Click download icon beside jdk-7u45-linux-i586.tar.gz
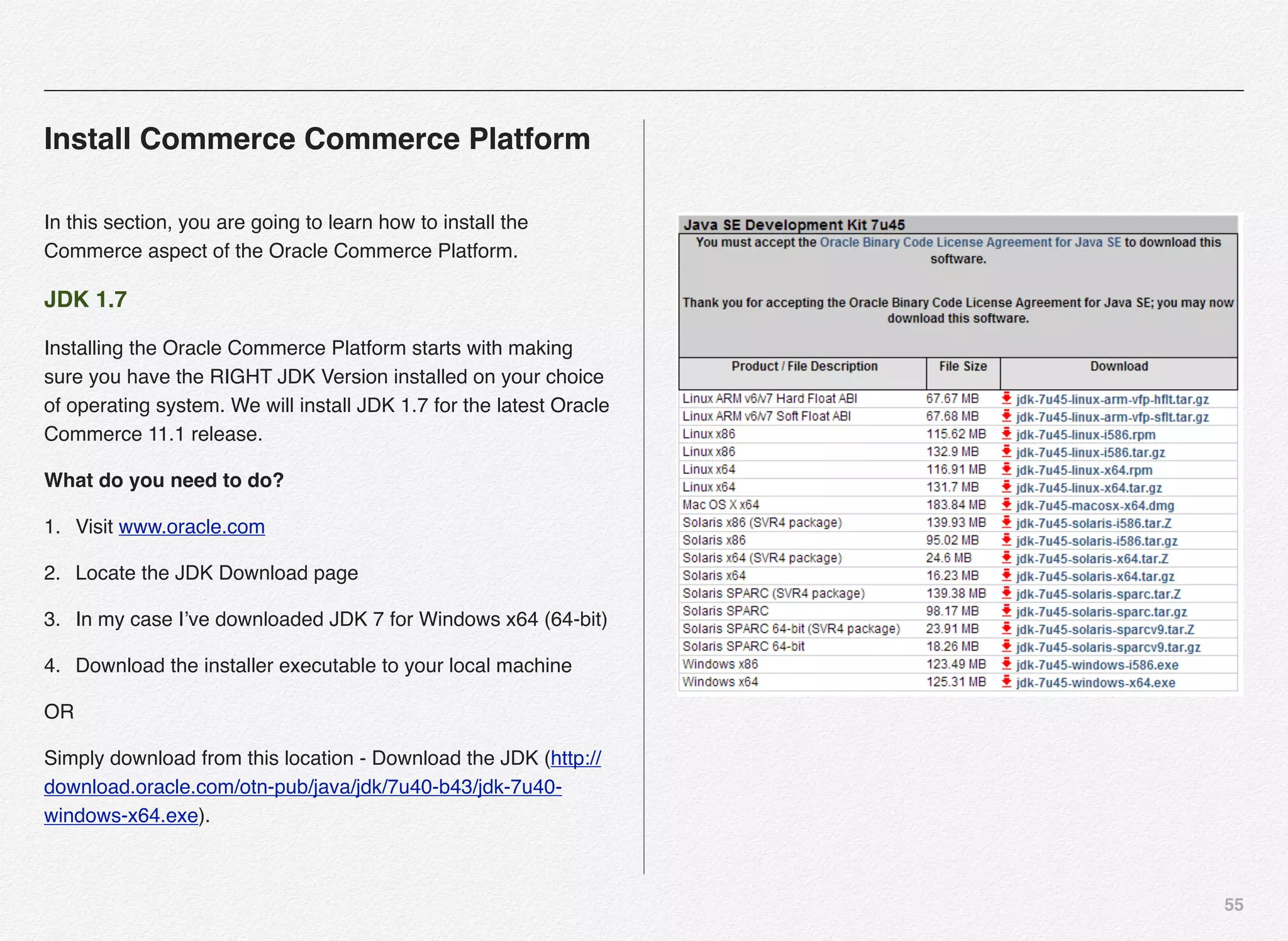1288x941 pixels. coord(1006,451)
